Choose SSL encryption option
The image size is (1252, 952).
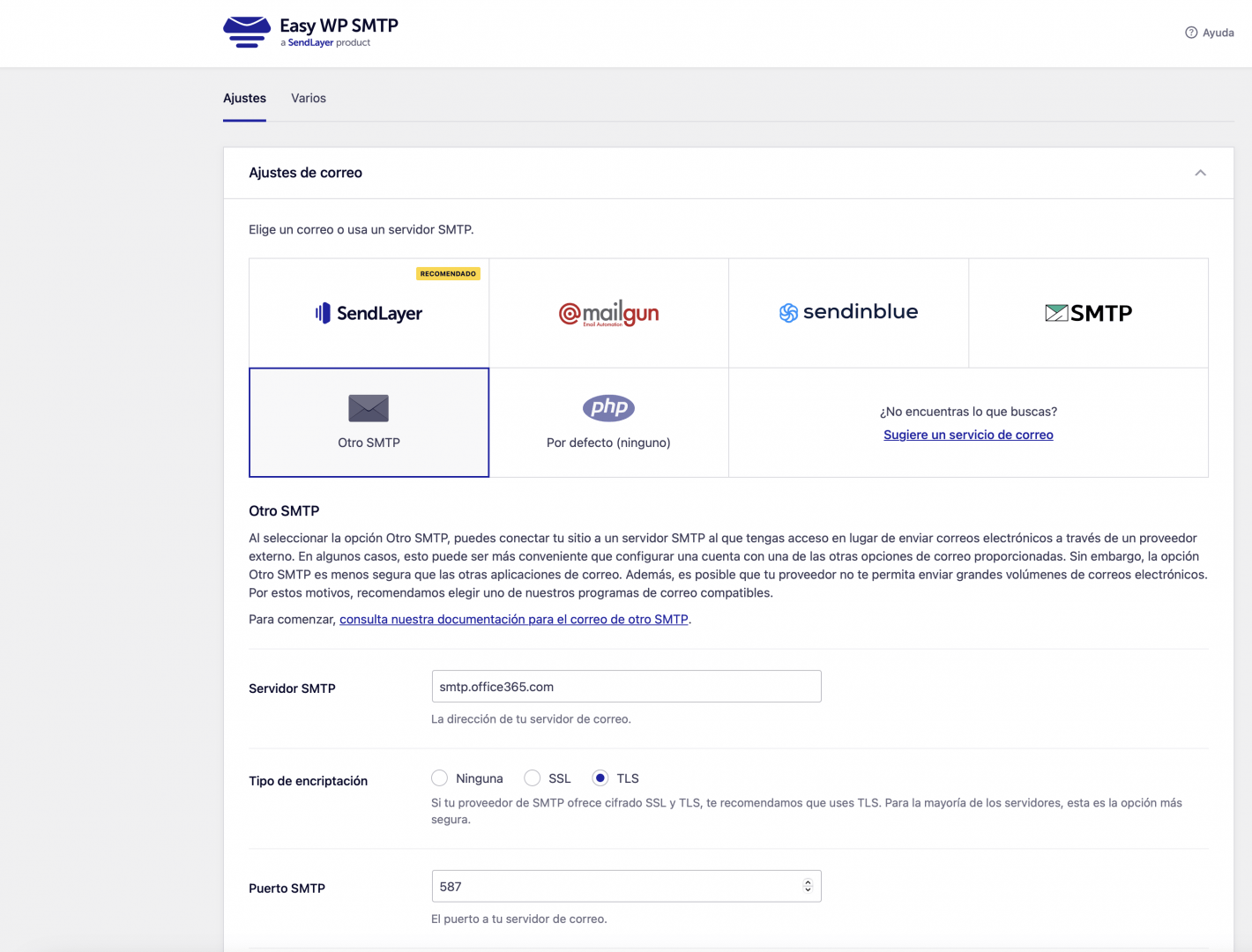(x=532, y=778)
